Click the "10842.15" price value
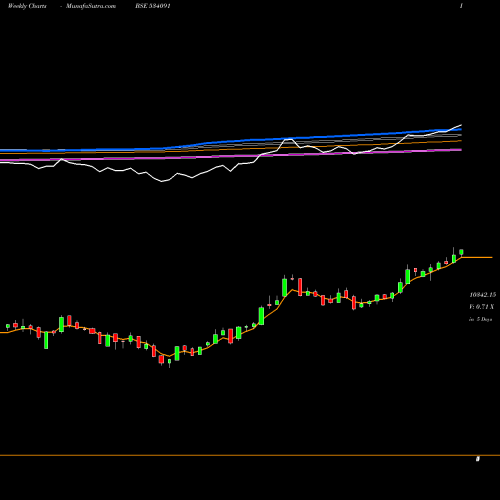 483,295
